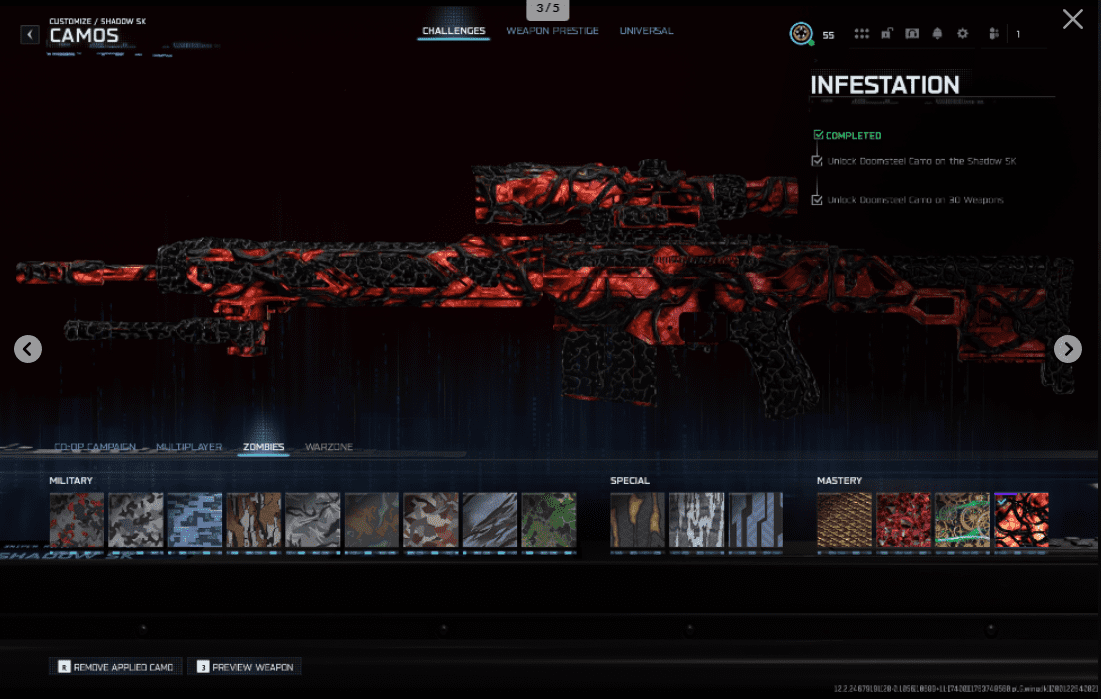Open settings gear icon

click(x=962, y=33)
